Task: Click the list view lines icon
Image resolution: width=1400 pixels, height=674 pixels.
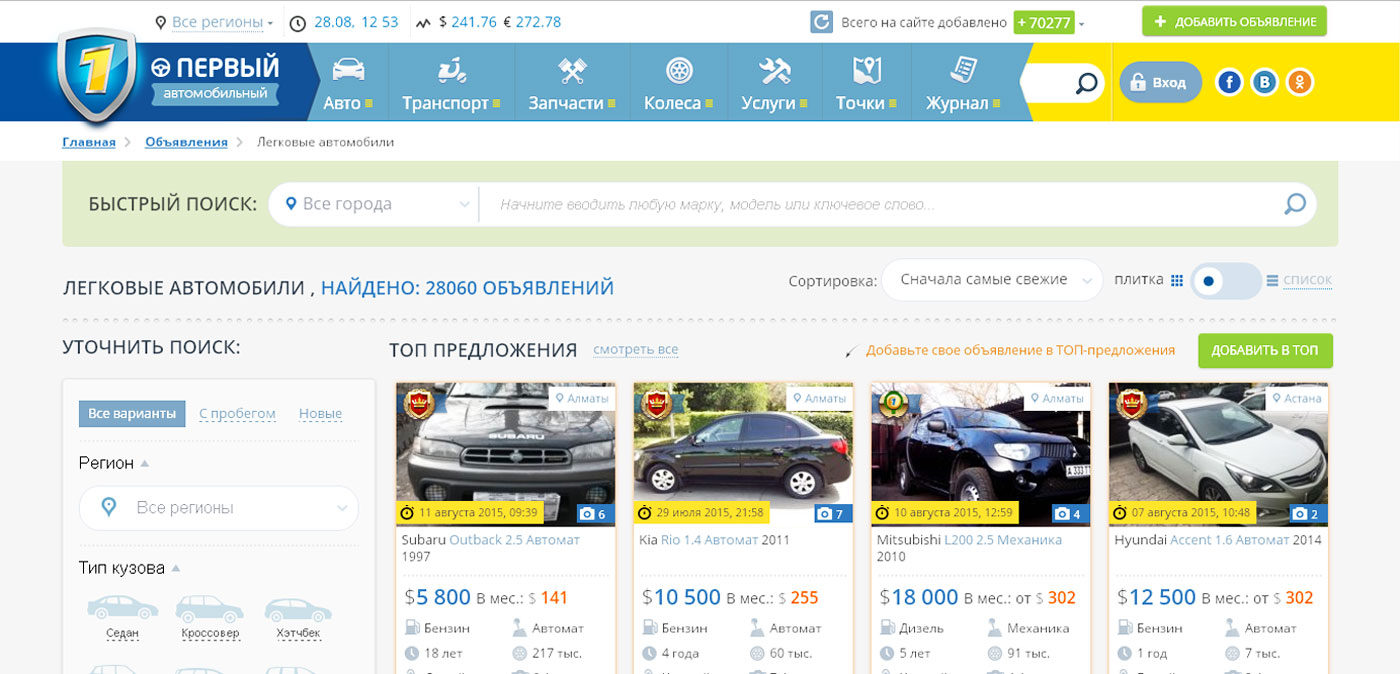Action: [1272, 281]
